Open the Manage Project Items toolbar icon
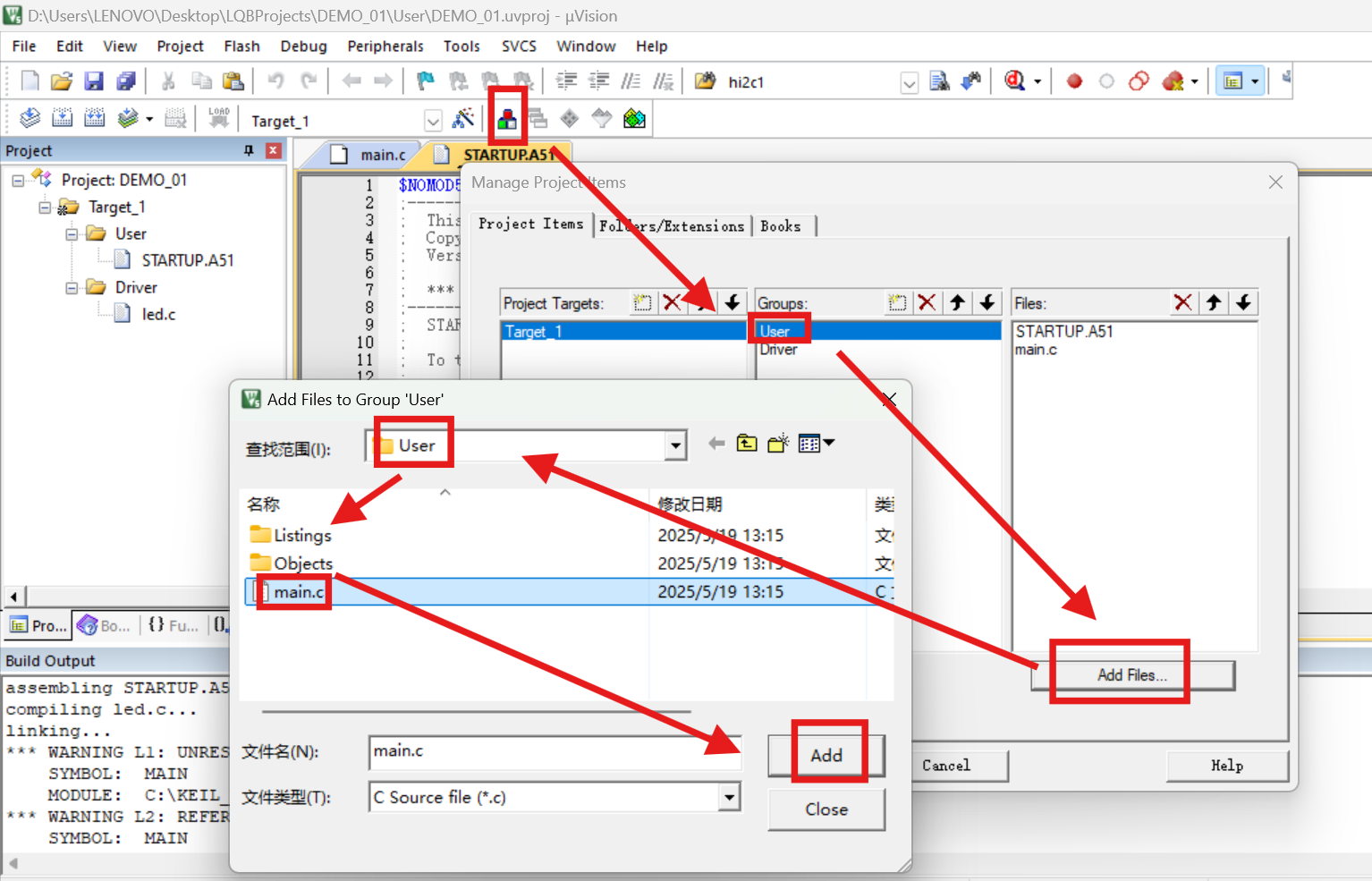The image size is (1372, 881). 506,118
